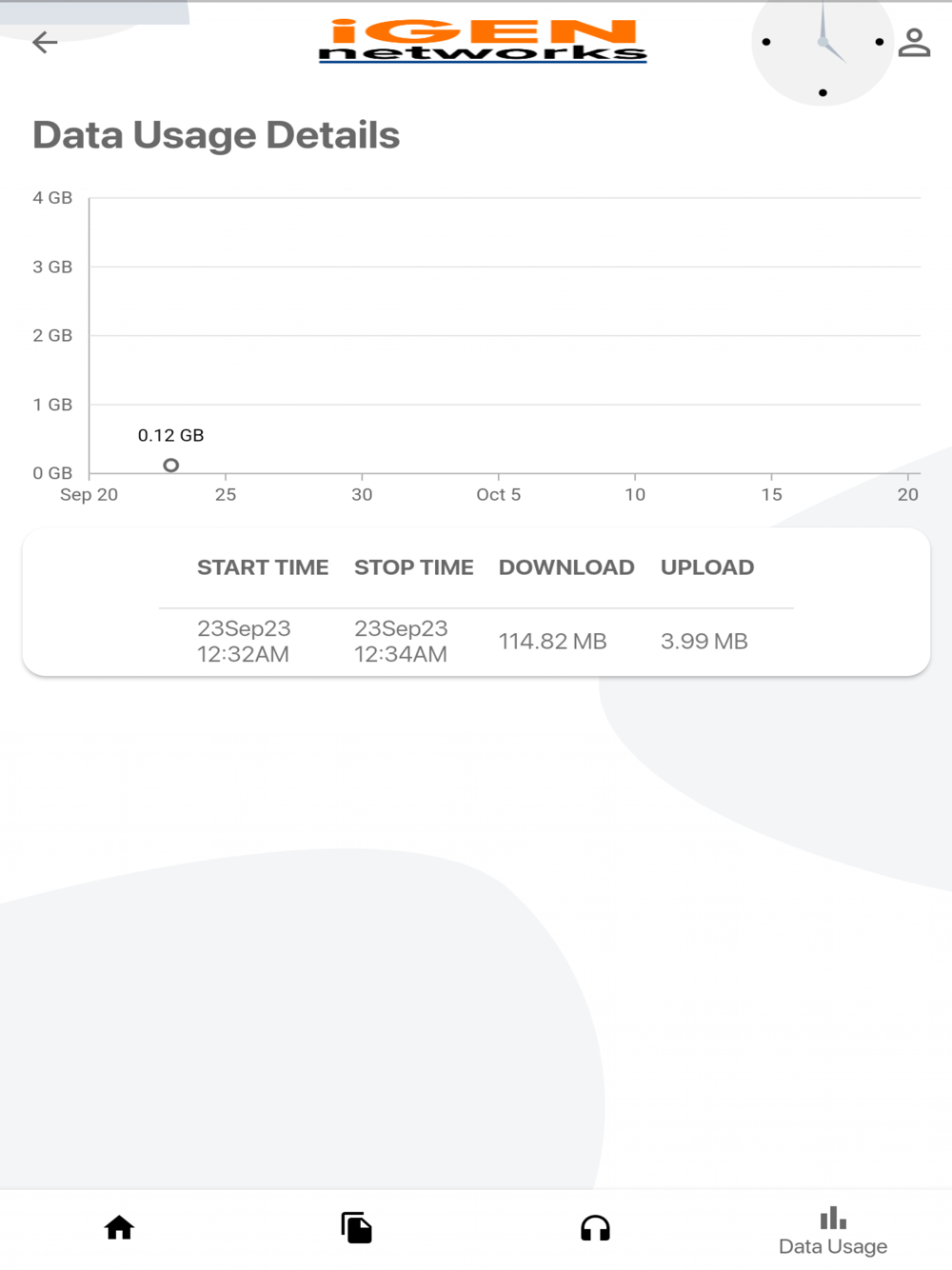Click the 23Sep23 12:32AM start time
The width and height of the screenshot is (952, 1270).
[x=244, y=642]
